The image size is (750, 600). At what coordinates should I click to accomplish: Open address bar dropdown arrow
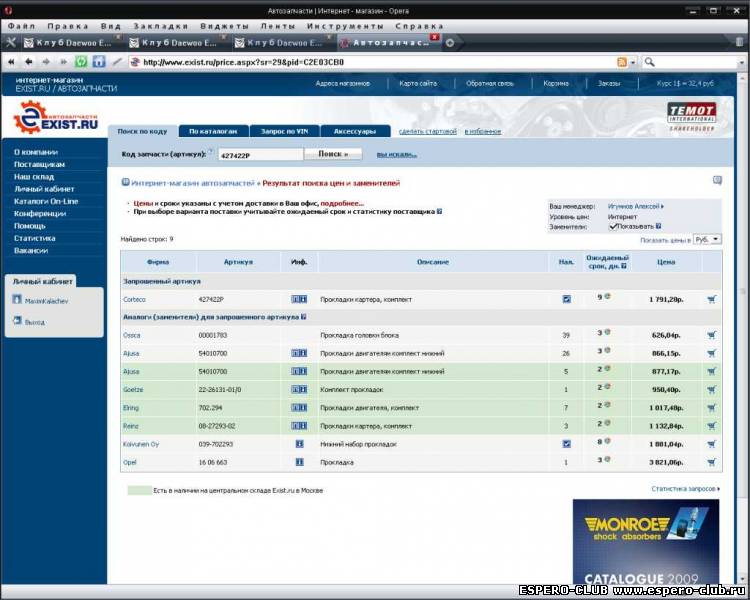coord(633,63)
